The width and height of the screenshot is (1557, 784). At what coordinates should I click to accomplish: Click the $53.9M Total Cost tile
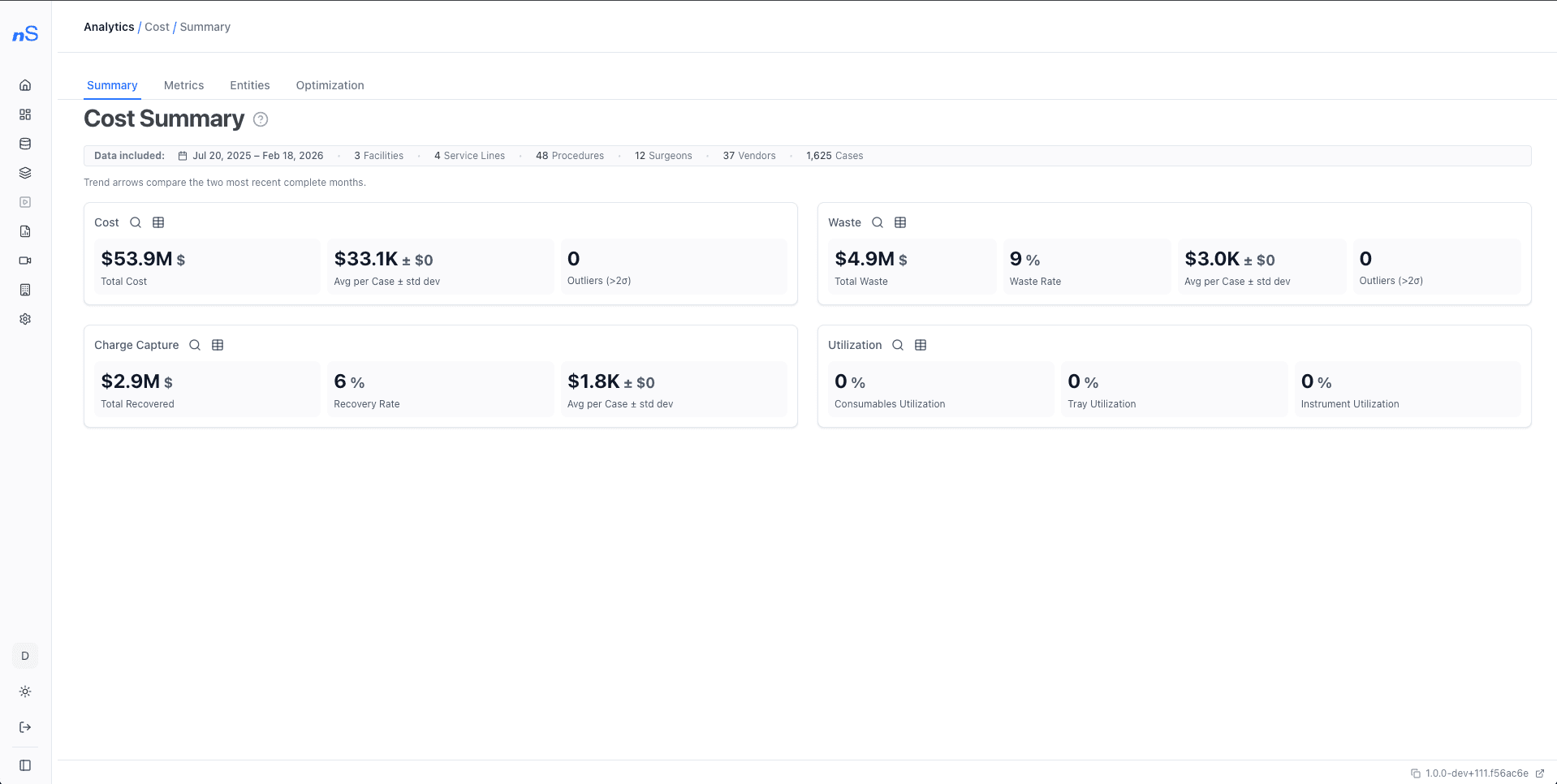[x=207, y=267]
